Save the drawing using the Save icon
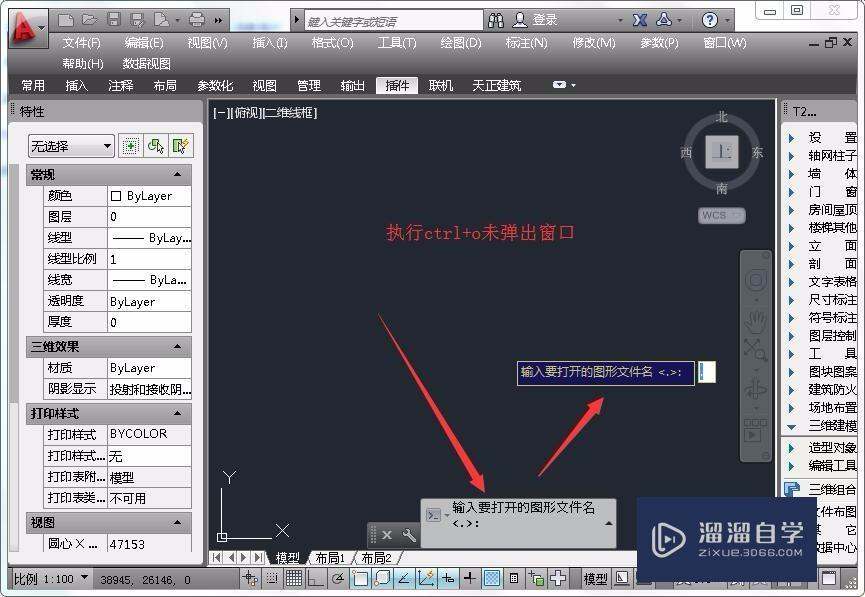 click(x=115, y=18)
